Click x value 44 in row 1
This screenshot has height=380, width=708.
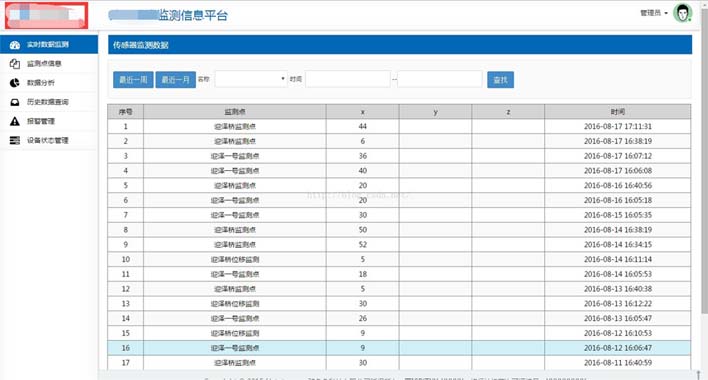tap(363, 126)
